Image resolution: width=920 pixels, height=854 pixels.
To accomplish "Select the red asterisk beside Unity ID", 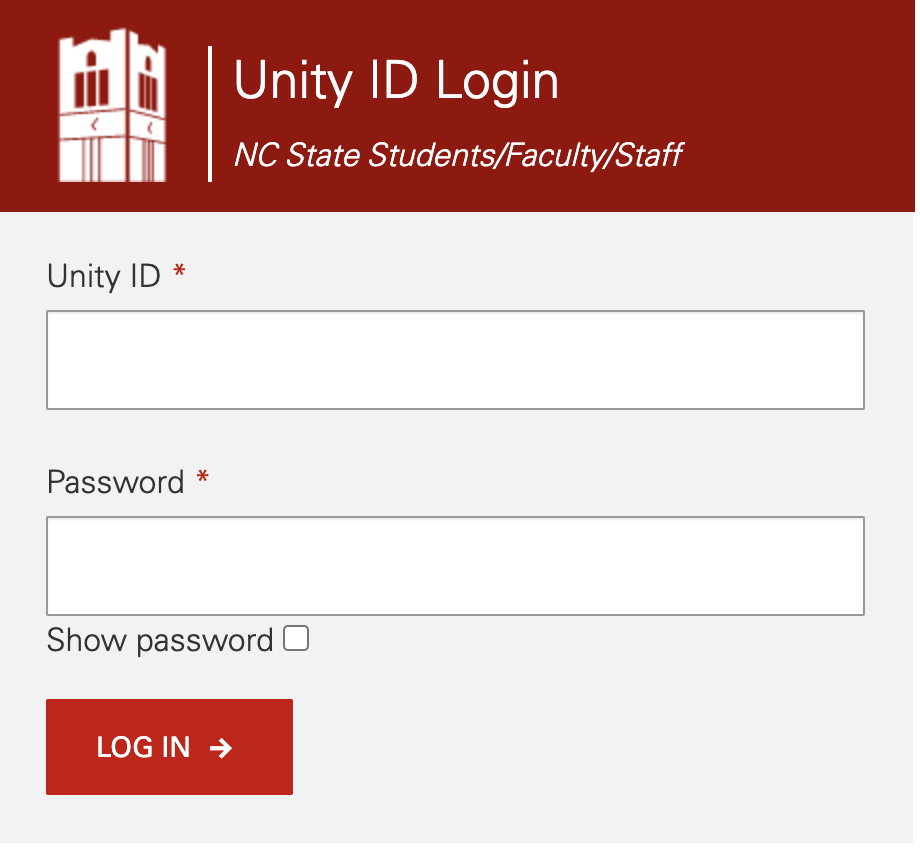I will pos(179,269).
